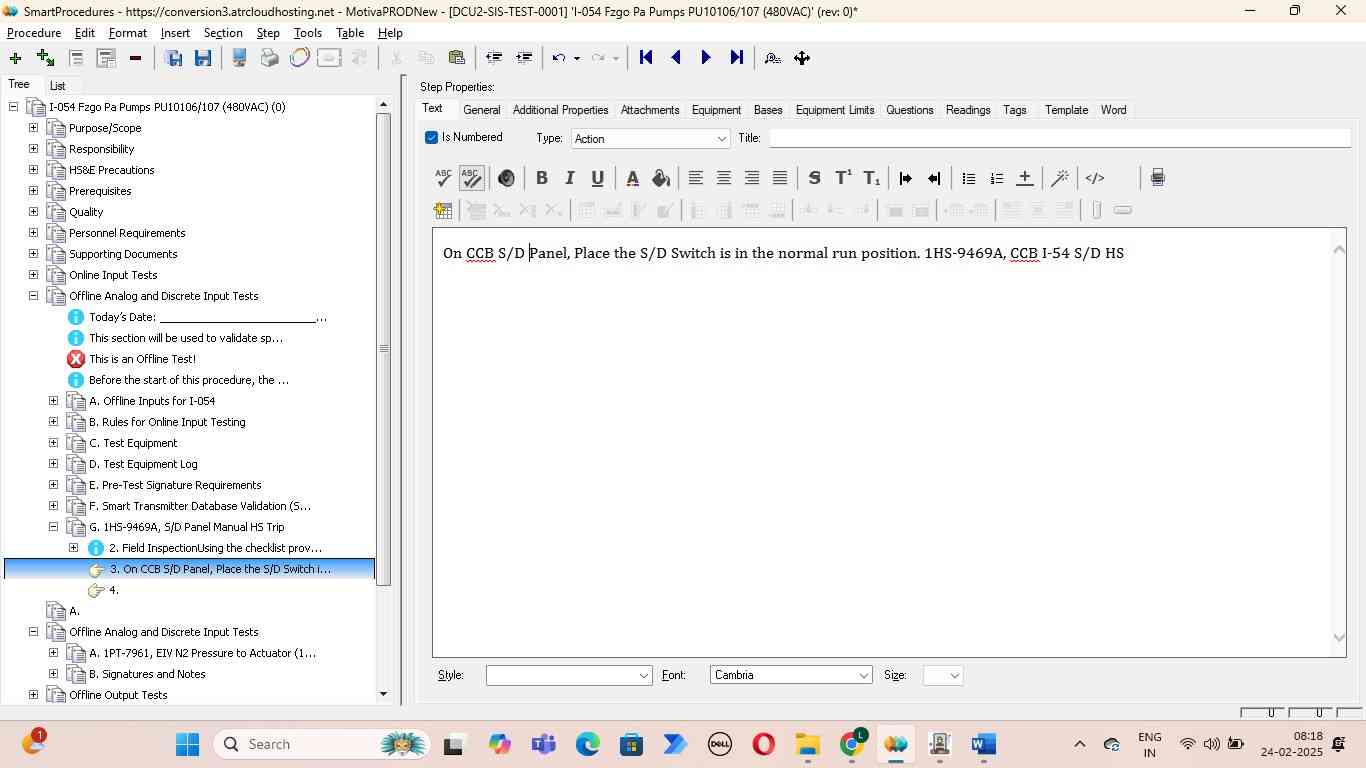The width and height of the screenshot is (1366, 768).
Task: Click the red minus delete step icon
Action: tap(135, 58)
